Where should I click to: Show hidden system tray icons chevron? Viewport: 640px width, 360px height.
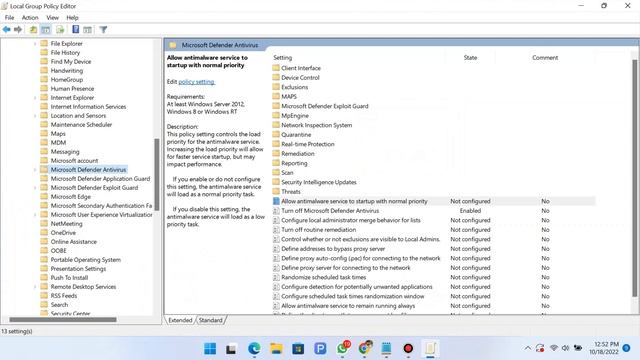(527, 348)
